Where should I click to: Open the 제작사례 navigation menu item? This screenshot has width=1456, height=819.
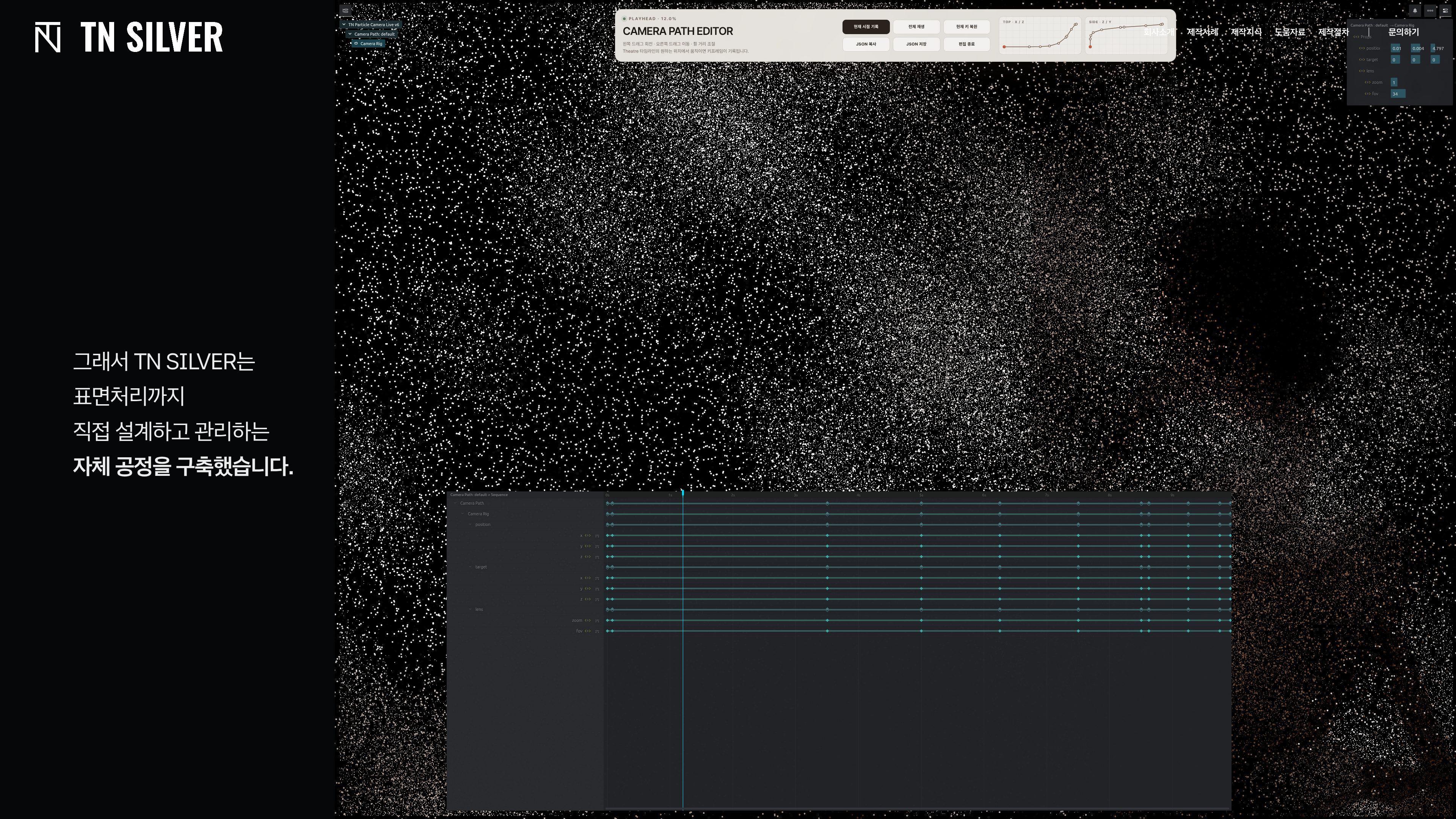coord(1202,32)
